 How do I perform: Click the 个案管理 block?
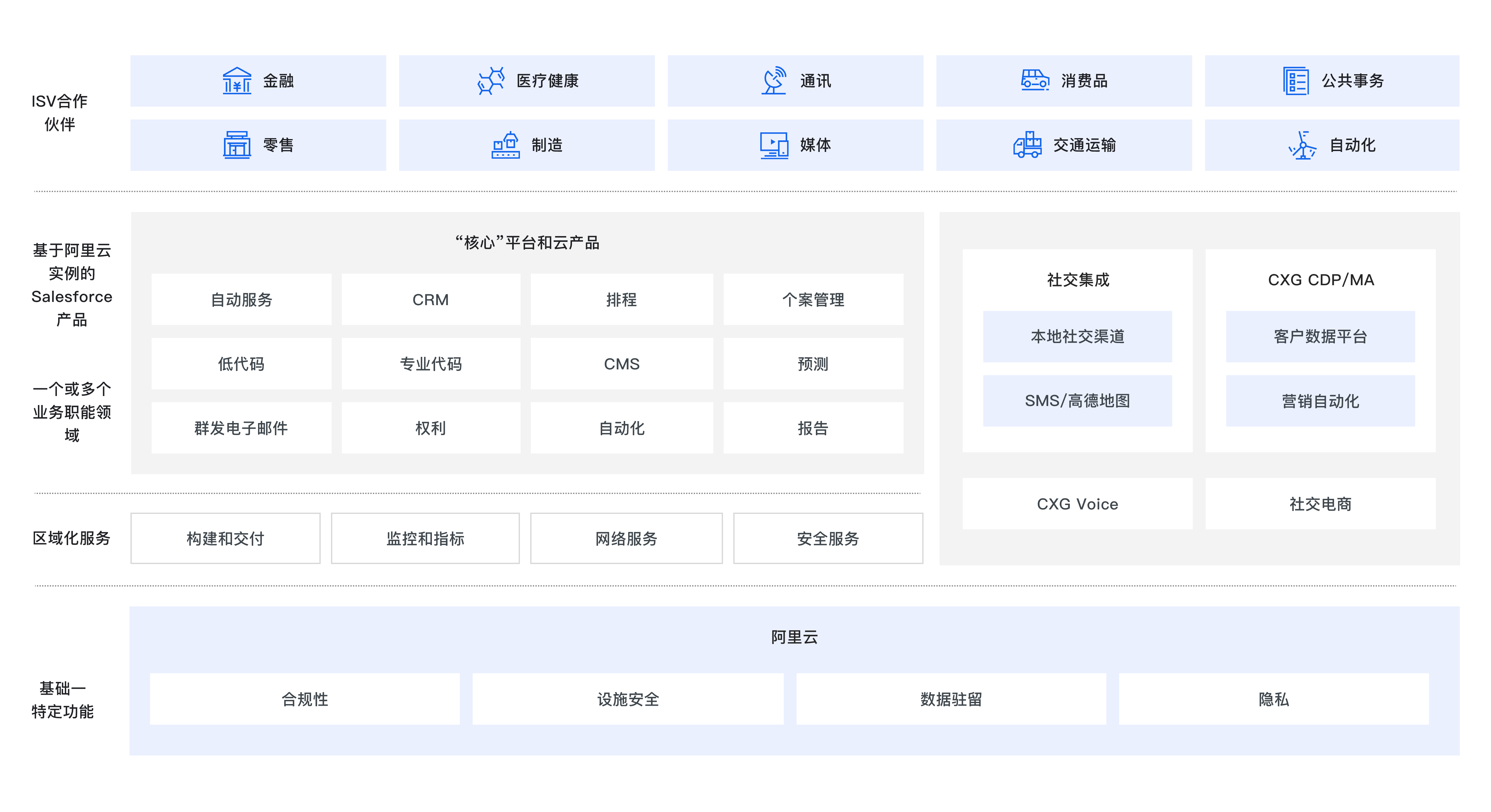click(813, 299)
